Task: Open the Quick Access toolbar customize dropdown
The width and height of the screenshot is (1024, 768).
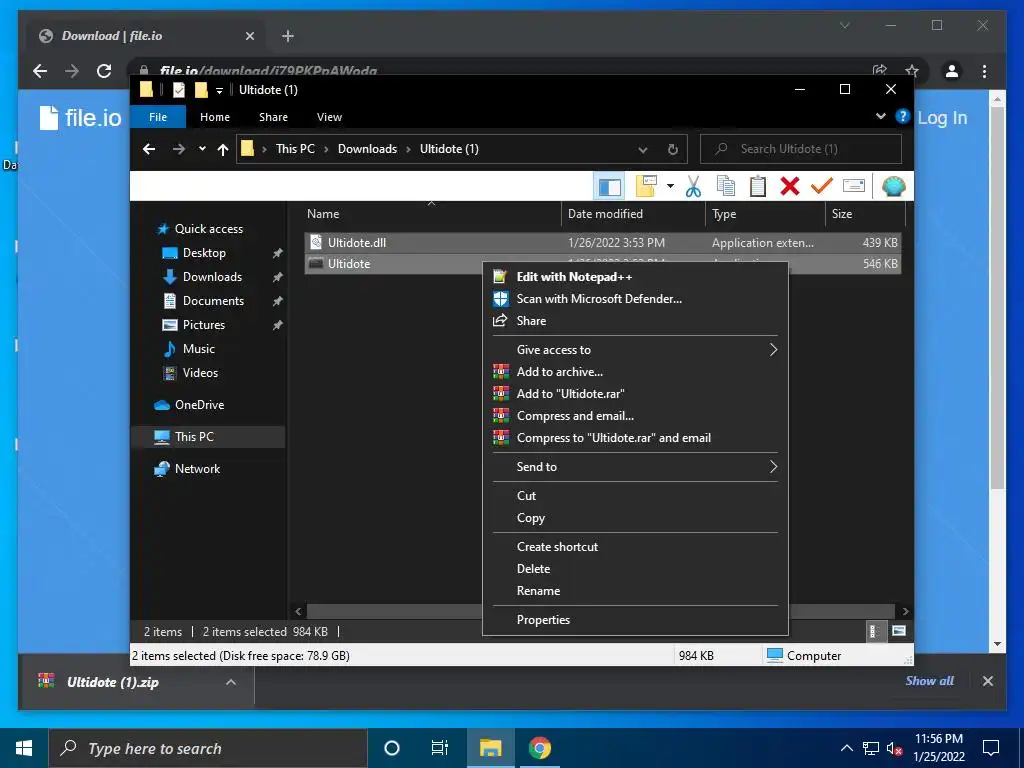Action: pyautogui.click(x=219, y=90)
